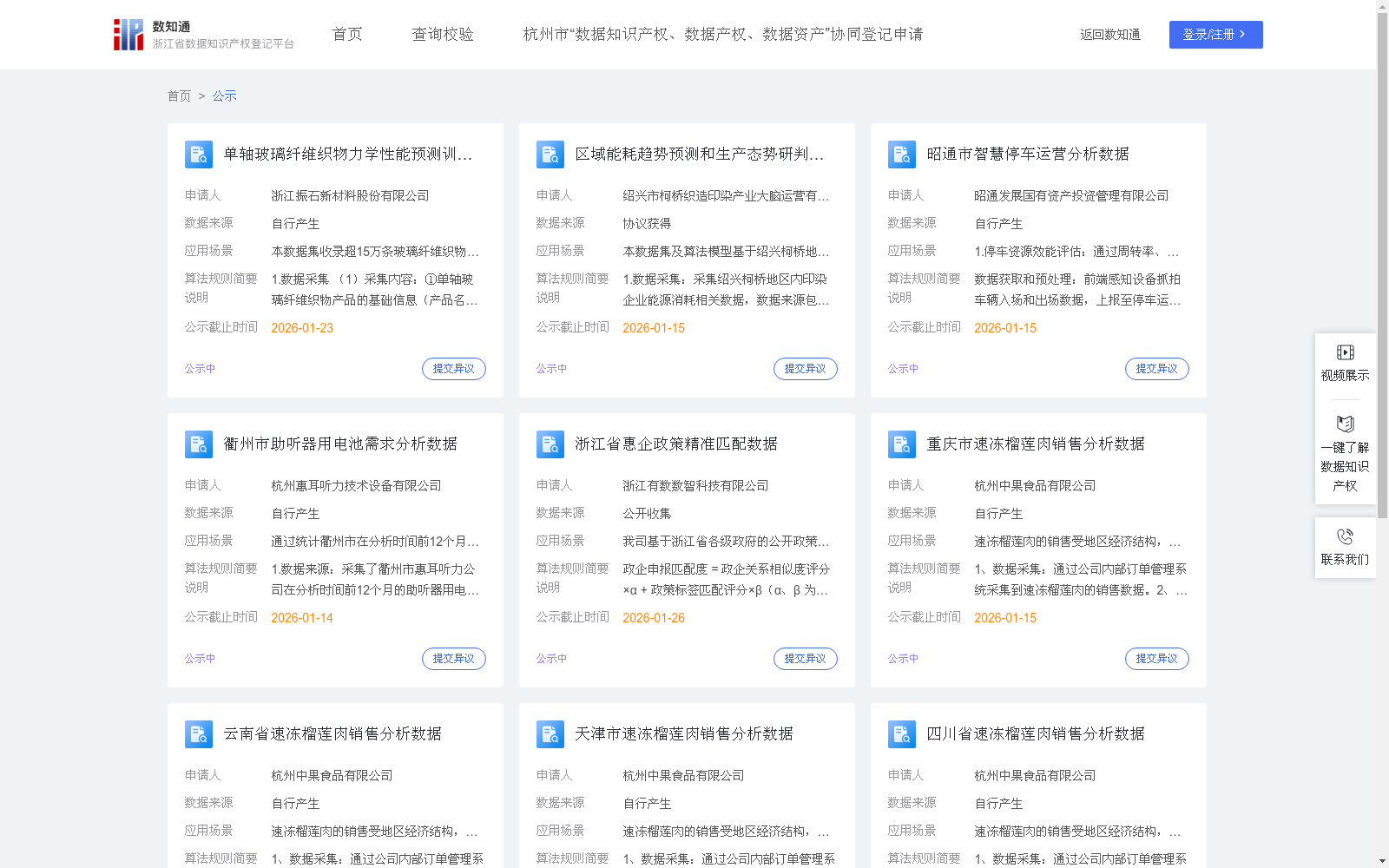
Task: Open title 天津市速冻榴莲肉销售分析数据
Action: pyautogui.click(x=684, y=733)
